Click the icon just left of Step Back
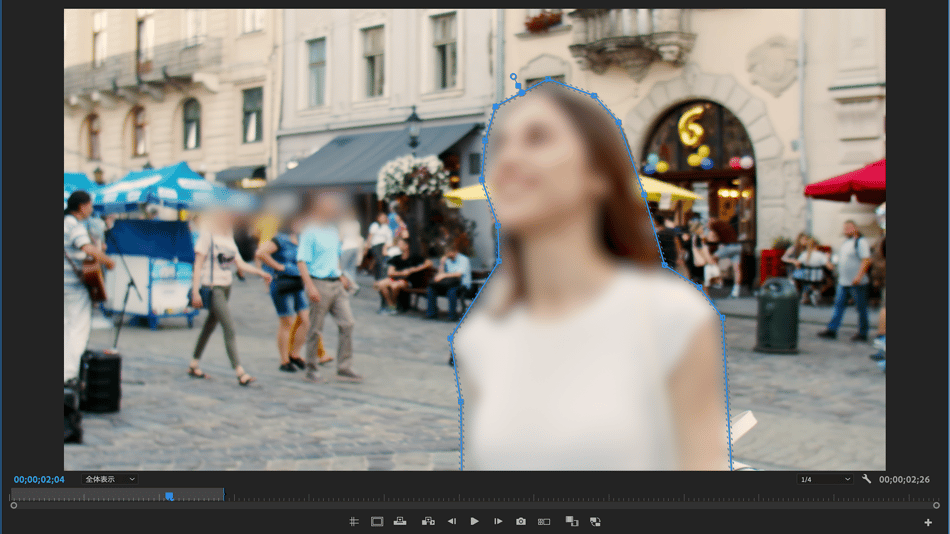Viewport: 950px width, 534px height. point(428,521)
